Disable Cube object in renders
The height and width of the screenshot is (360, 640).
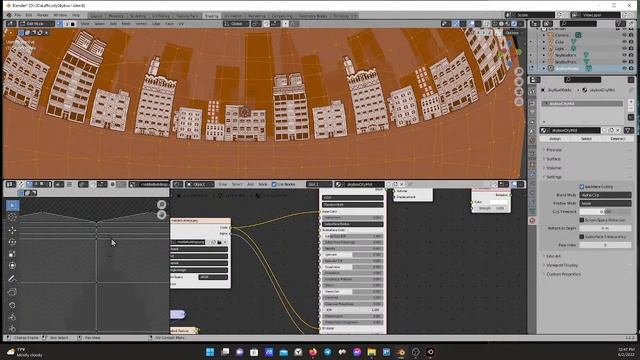tap(631, 42)
